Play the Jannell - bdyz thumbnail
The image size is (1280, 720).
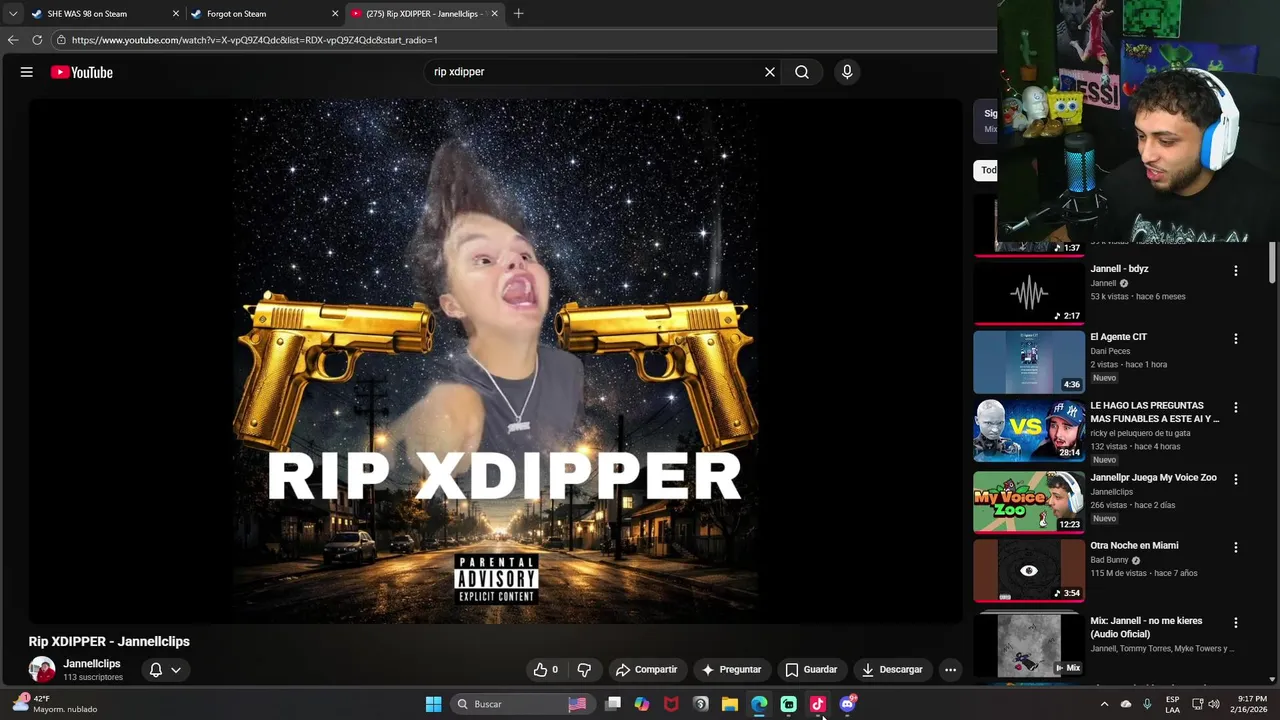(1029, 294)
